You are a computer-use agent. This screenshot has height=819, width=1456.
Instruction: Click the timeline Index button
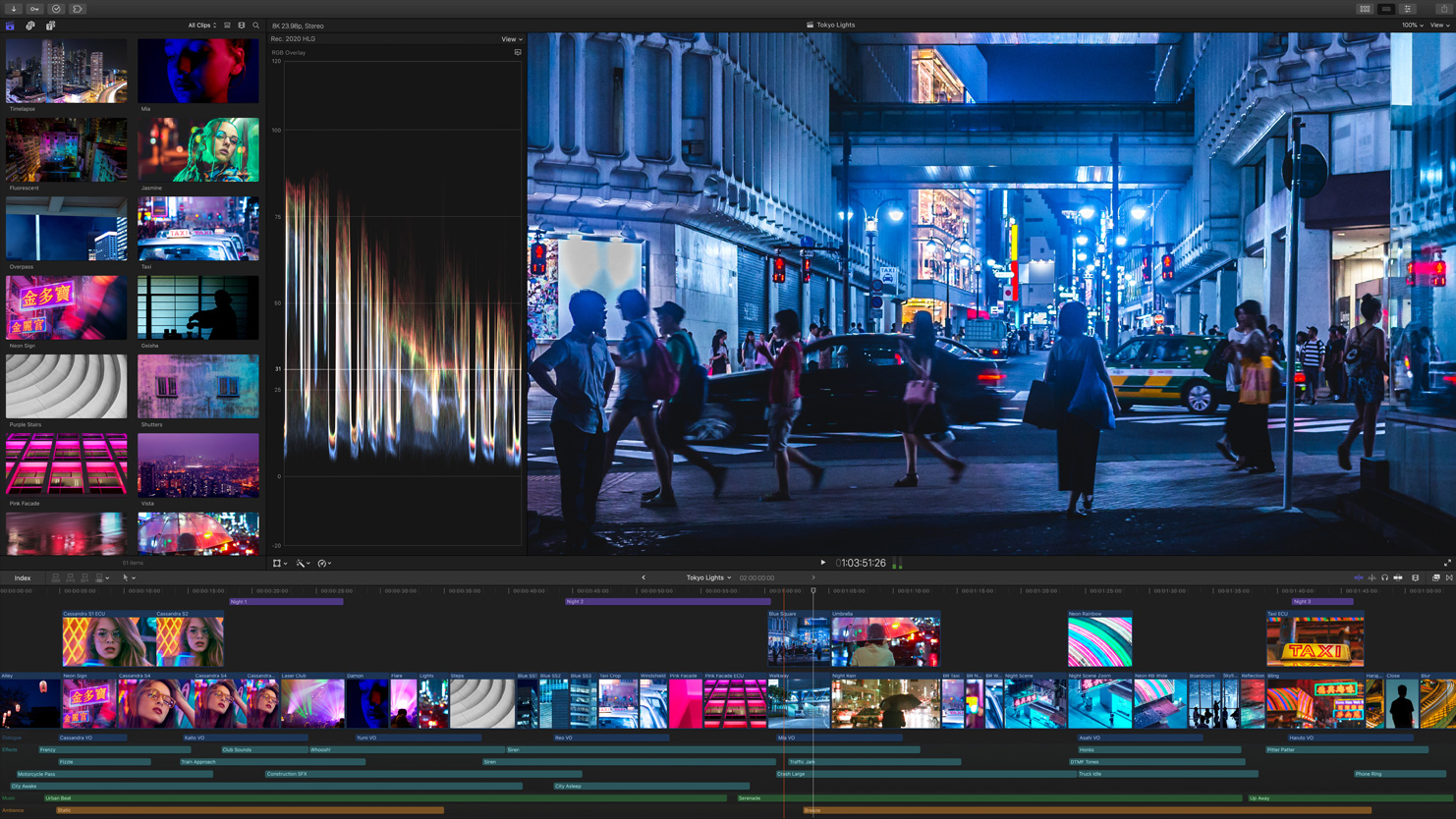[23, 578]
